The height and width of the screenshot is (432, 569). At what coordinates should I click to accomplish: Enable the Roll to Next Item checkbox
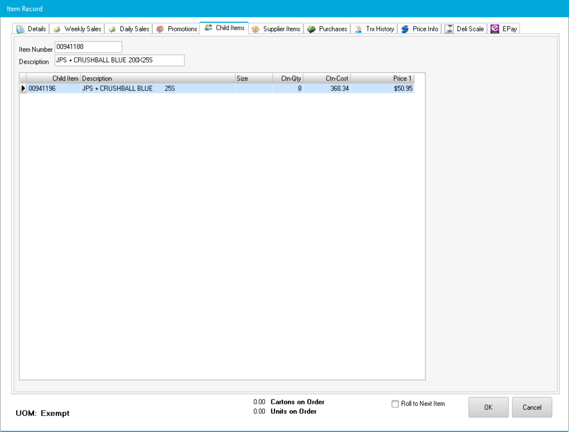click(x=395, y=404)
